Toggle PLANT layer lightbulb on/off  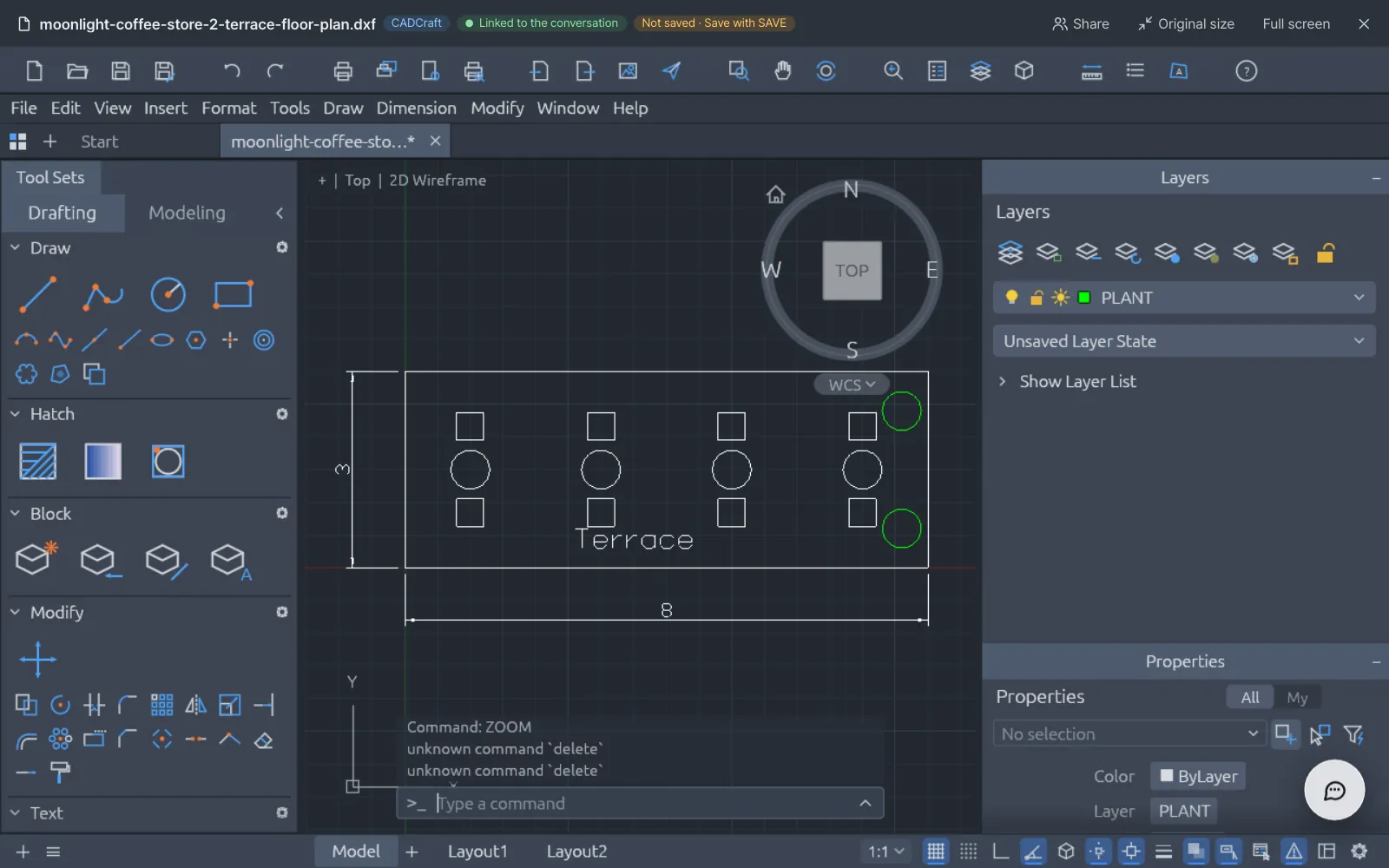tap(1011, 298)
